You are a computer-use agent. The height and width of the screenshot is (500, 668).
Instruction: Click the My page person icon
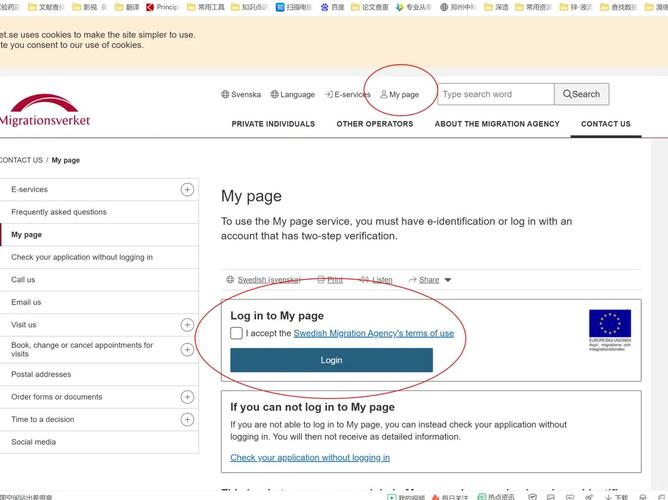[x=383, y=95]
